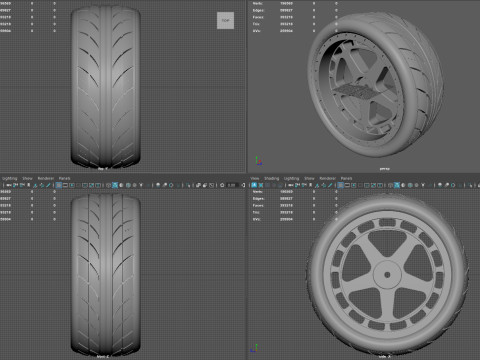Click the tire model in top view

point(105,87)
